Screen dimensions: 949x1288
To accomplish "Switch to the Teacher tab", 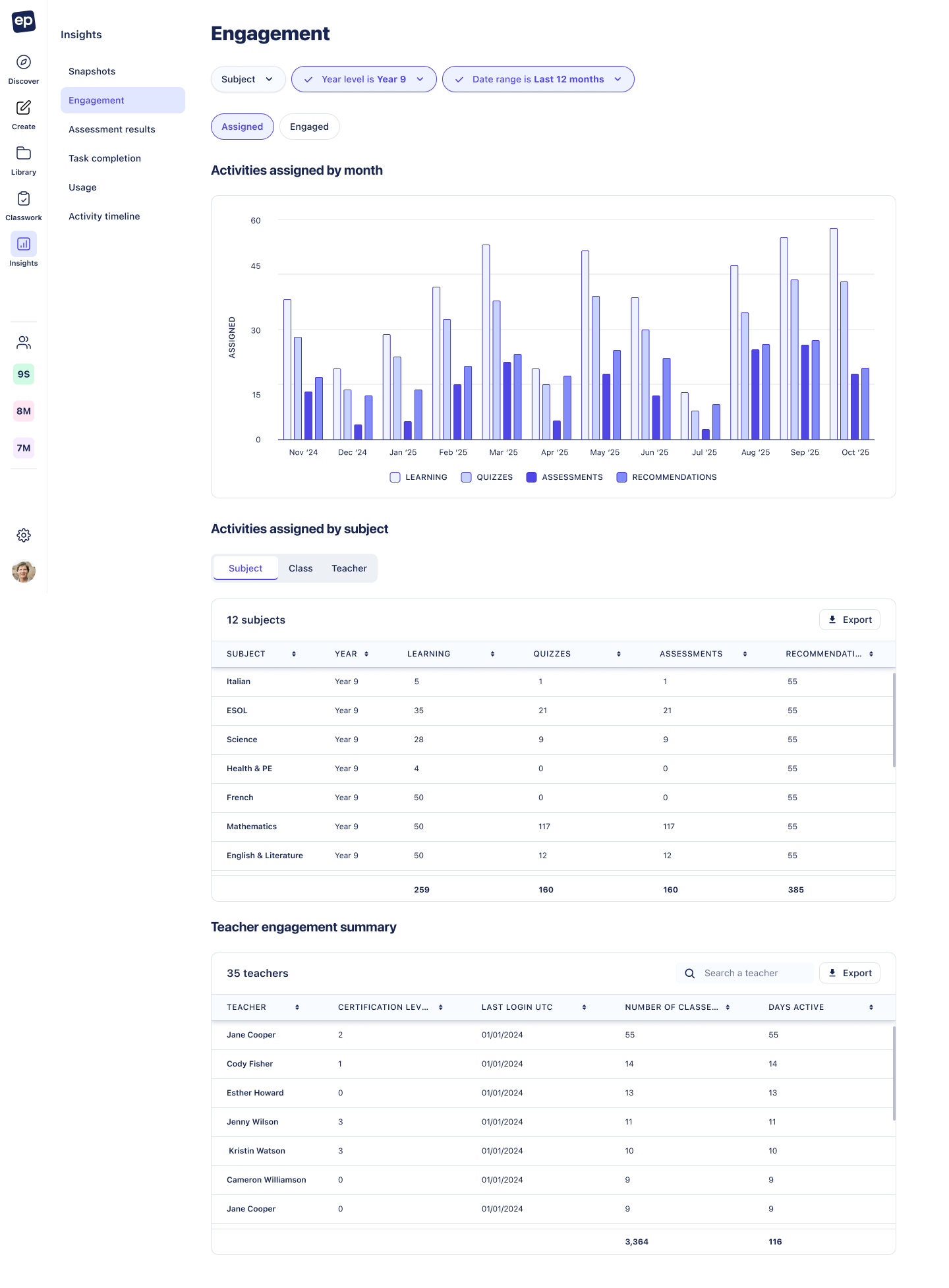I will (349, 568).
